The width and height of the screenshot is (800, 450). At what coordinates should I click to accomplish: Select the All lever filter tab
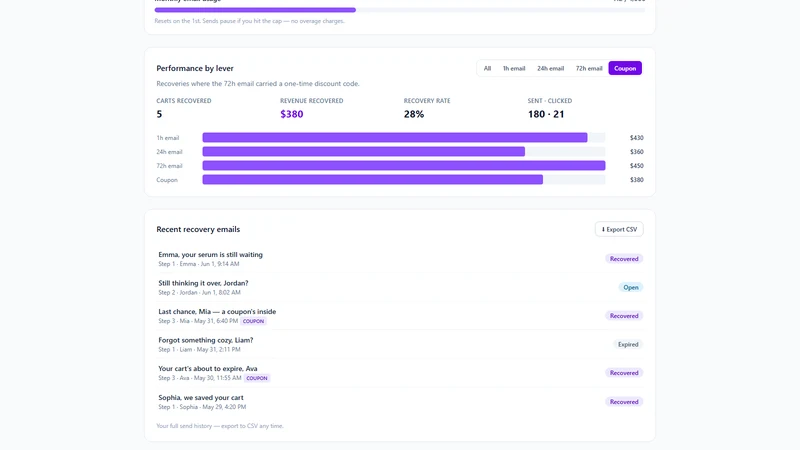pyautogui.click(x=487, y=68)
